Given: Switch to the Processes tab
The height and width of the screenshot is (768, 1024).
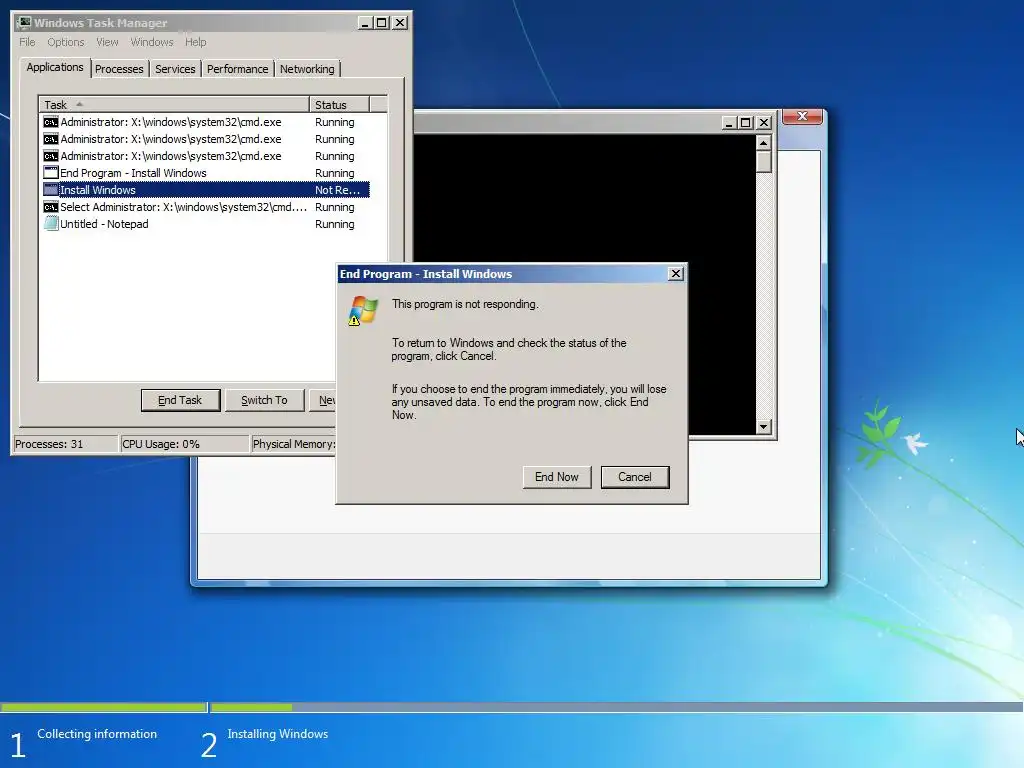Looking at the screenshot, I should (x=119, y=69).
